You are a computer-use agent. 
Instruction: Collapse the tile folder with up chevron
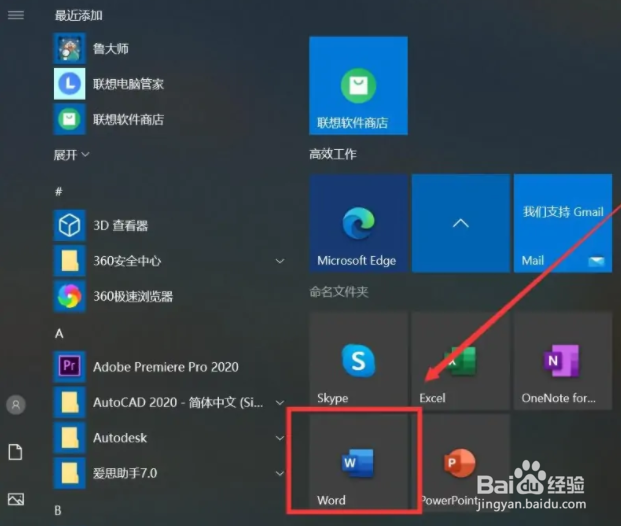click(461, 223)
